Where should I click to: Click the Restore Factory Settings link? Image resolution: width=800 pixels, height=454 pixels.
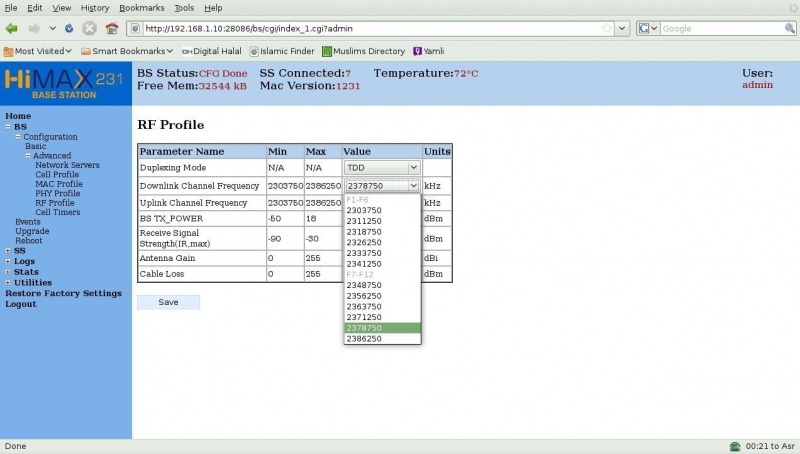coord(63,293)
